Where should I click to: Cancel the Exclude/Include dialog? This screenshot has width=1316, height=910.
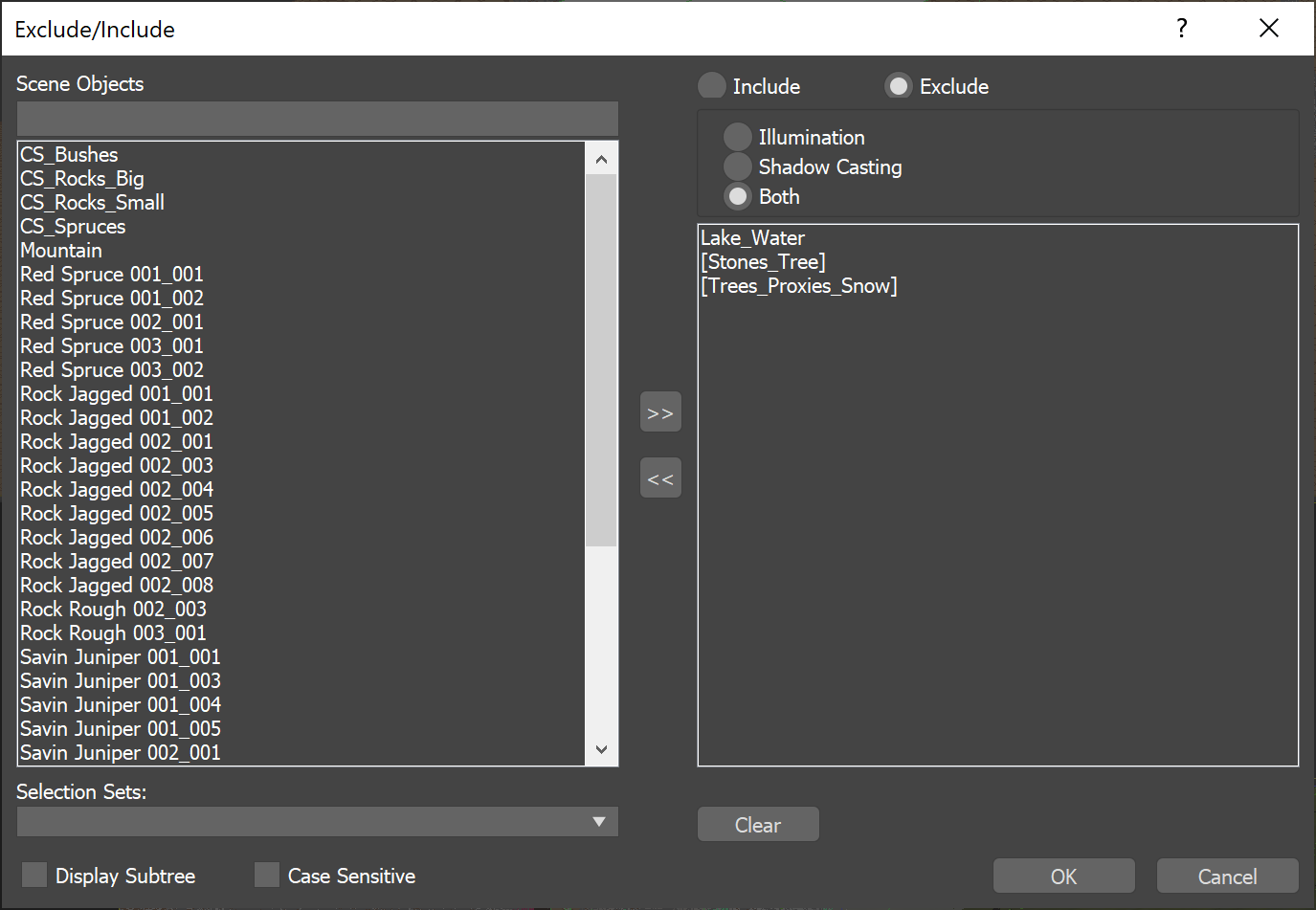point(1227,876)
